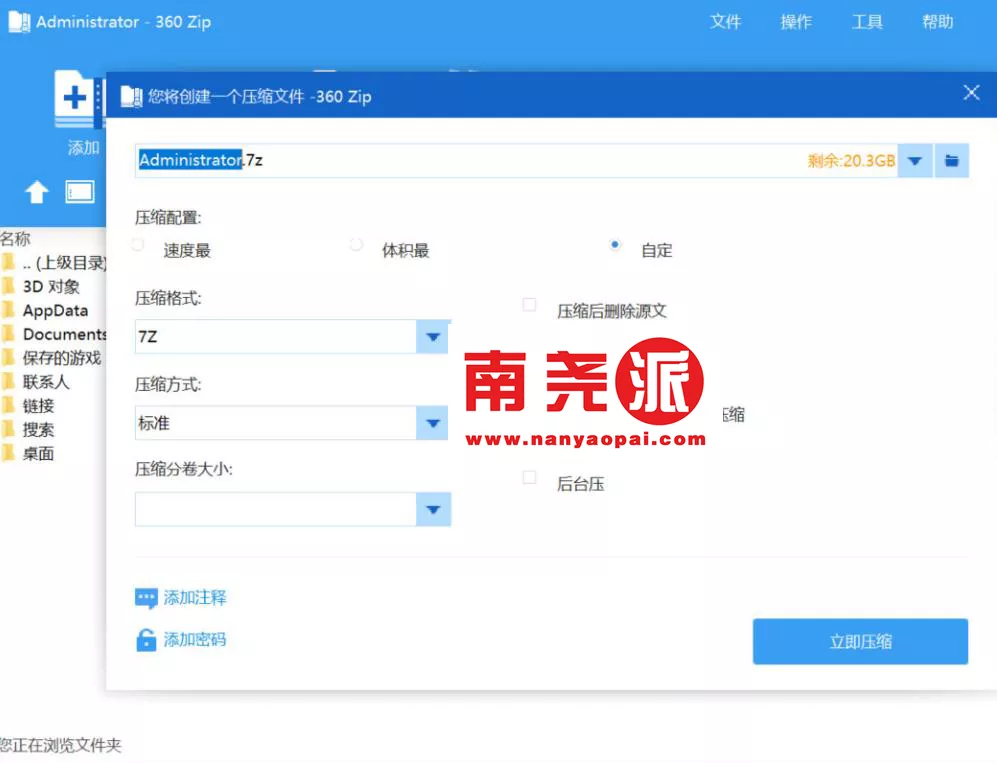The image size is (997, 763).
Task: Click the 立即压缩 compress now button
Action: [860, 642]
